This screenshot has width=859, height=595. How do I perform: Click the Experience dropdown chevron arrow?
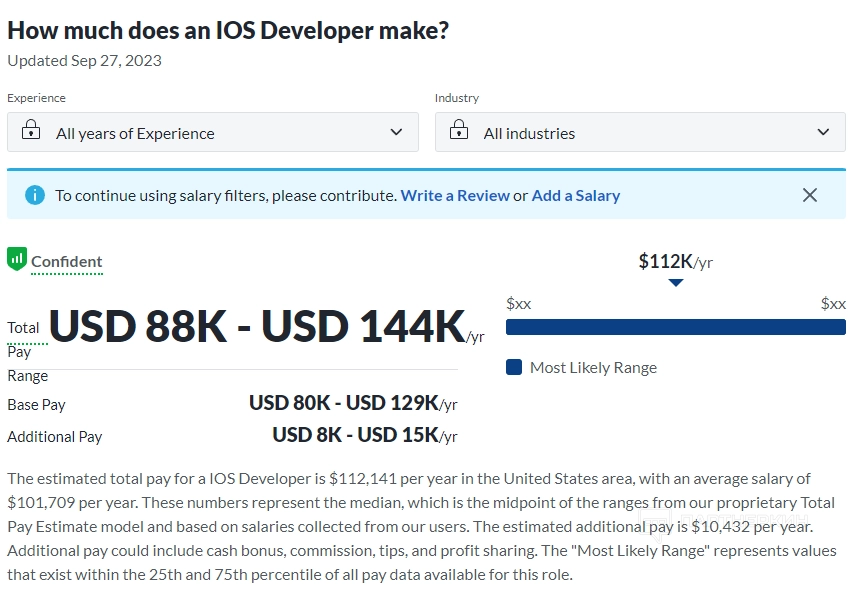coord(396,132)
